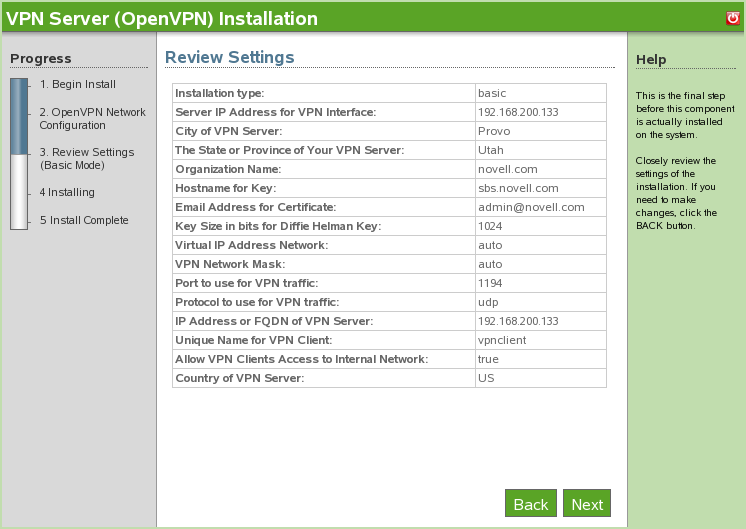Click the City of VPN Server label

(228, 131)
